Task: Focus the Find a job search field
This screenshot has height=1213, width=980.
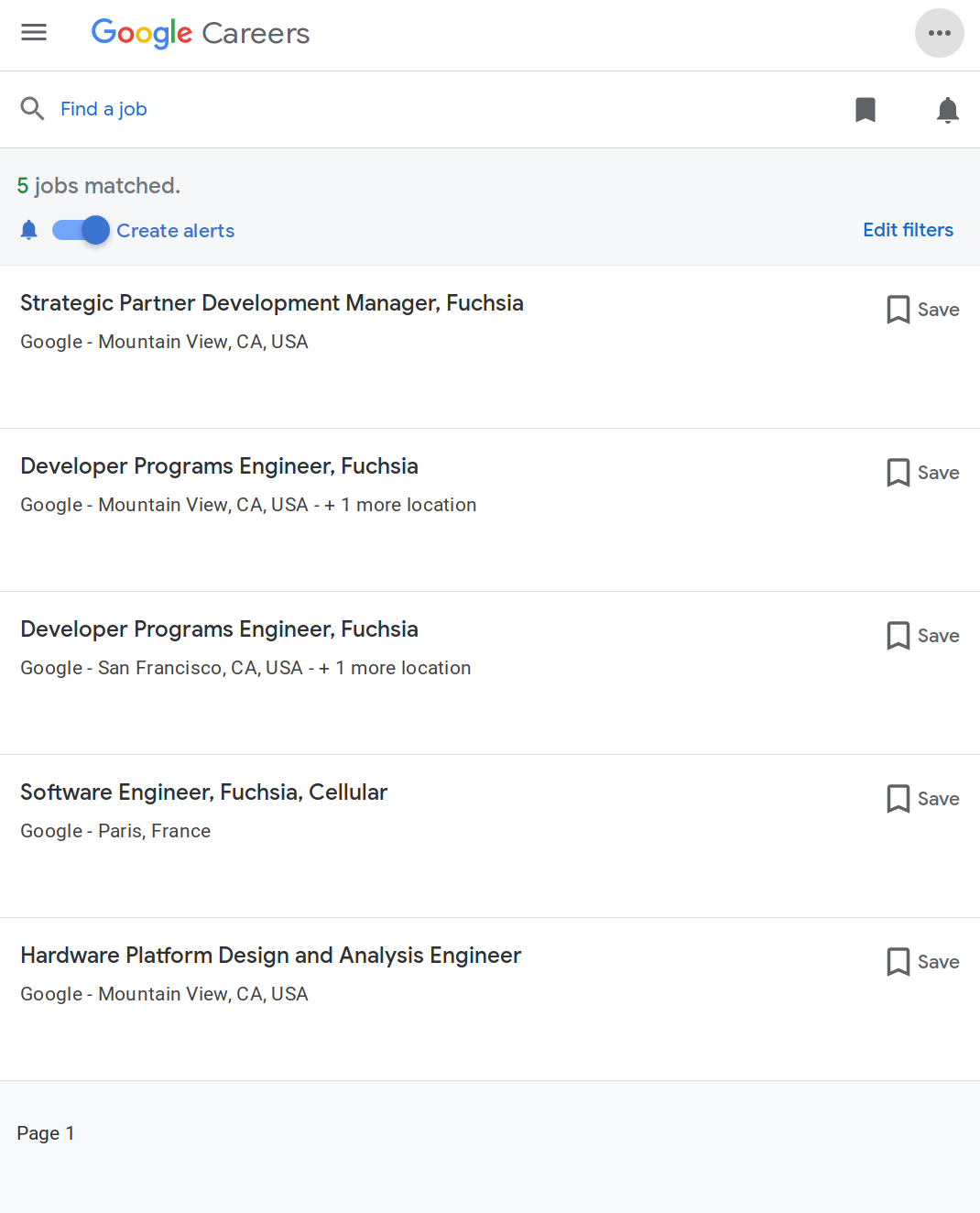Action: click(103, 109)
